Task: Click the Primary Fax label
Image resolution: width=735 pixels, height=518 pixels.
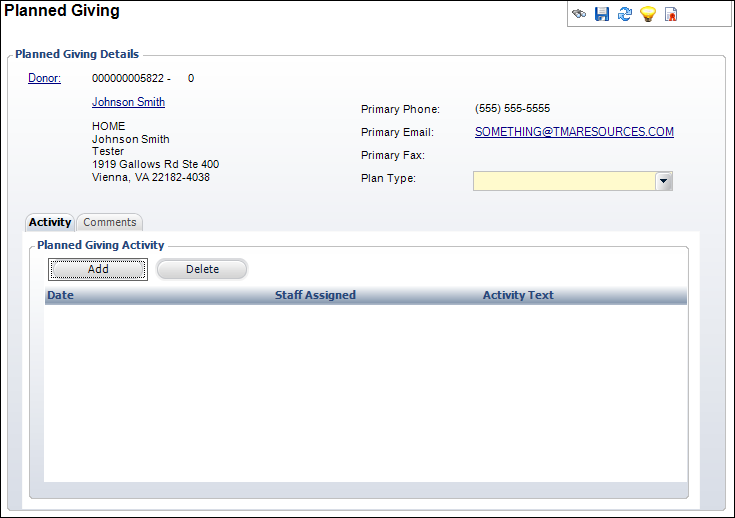Action: pos(393,155)
